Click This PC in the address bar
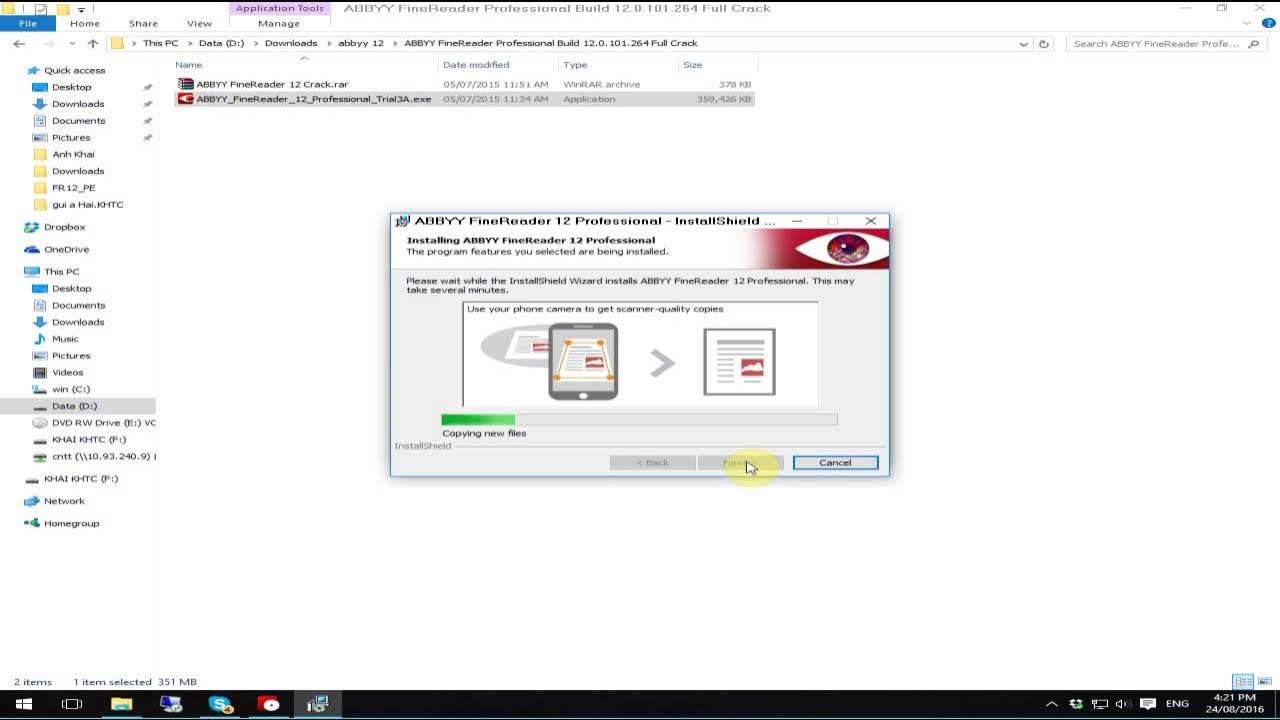 [160, 44]
